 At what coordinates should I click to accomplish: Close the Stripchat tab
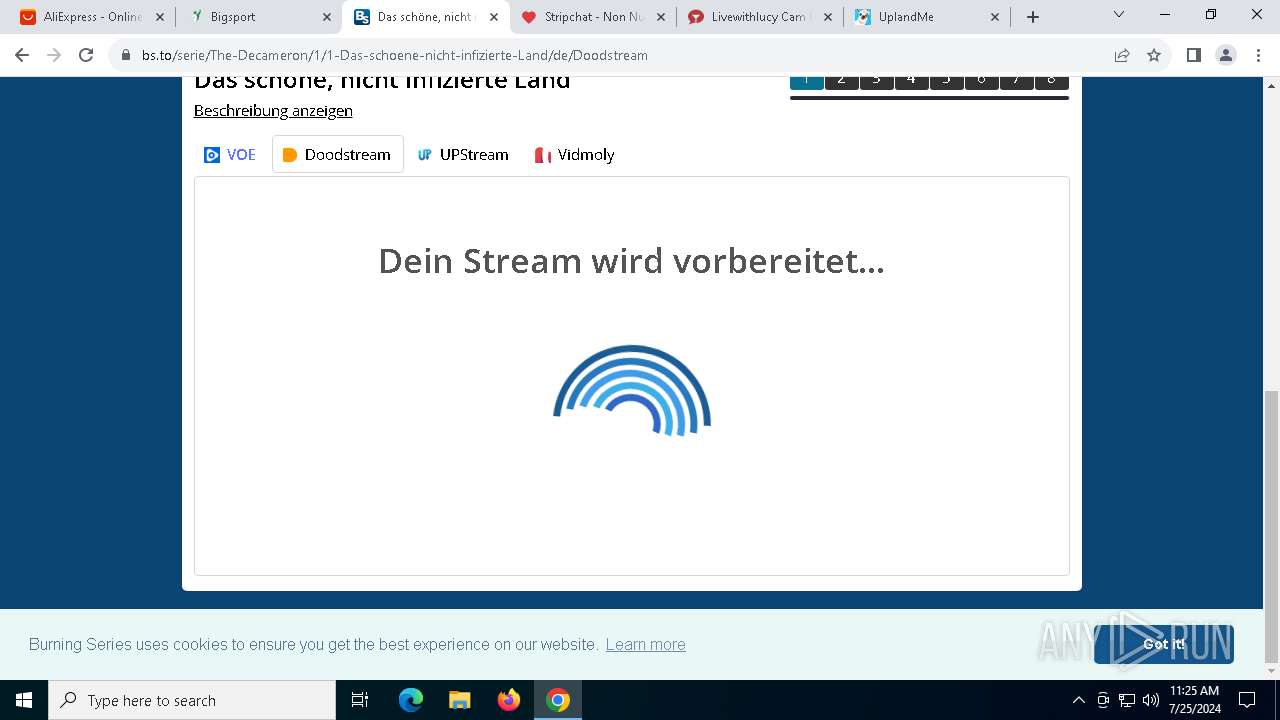661,17
